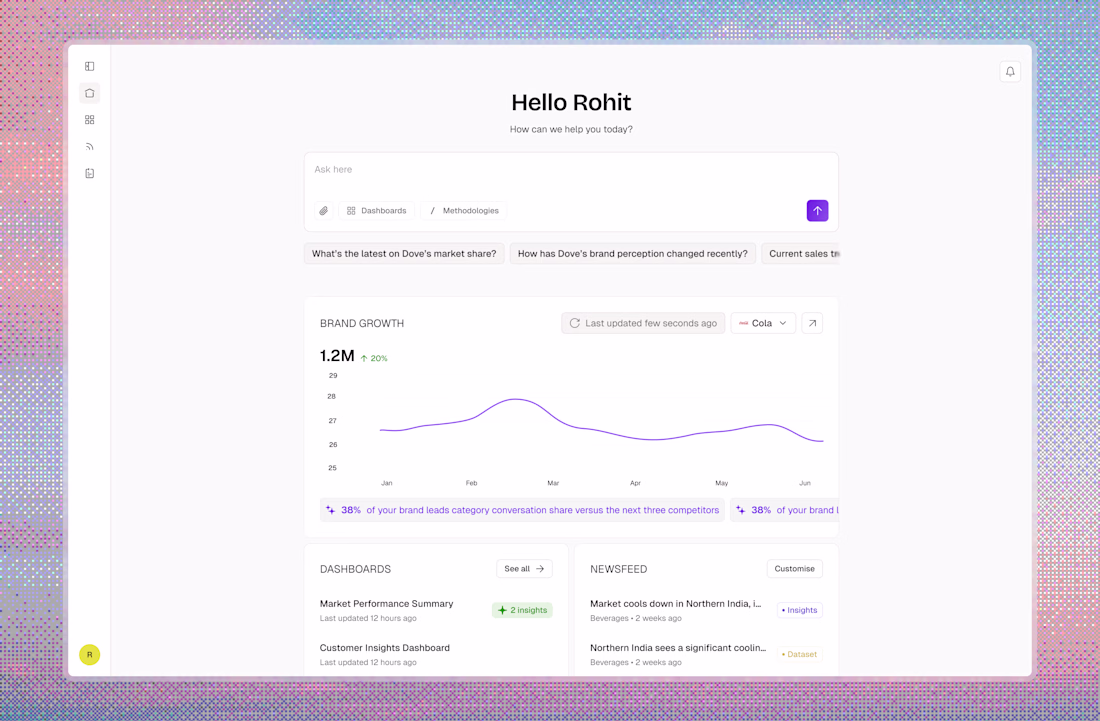Choose suggestion about Dove's brand perception

pyautogui.click(x=633, y=254)
